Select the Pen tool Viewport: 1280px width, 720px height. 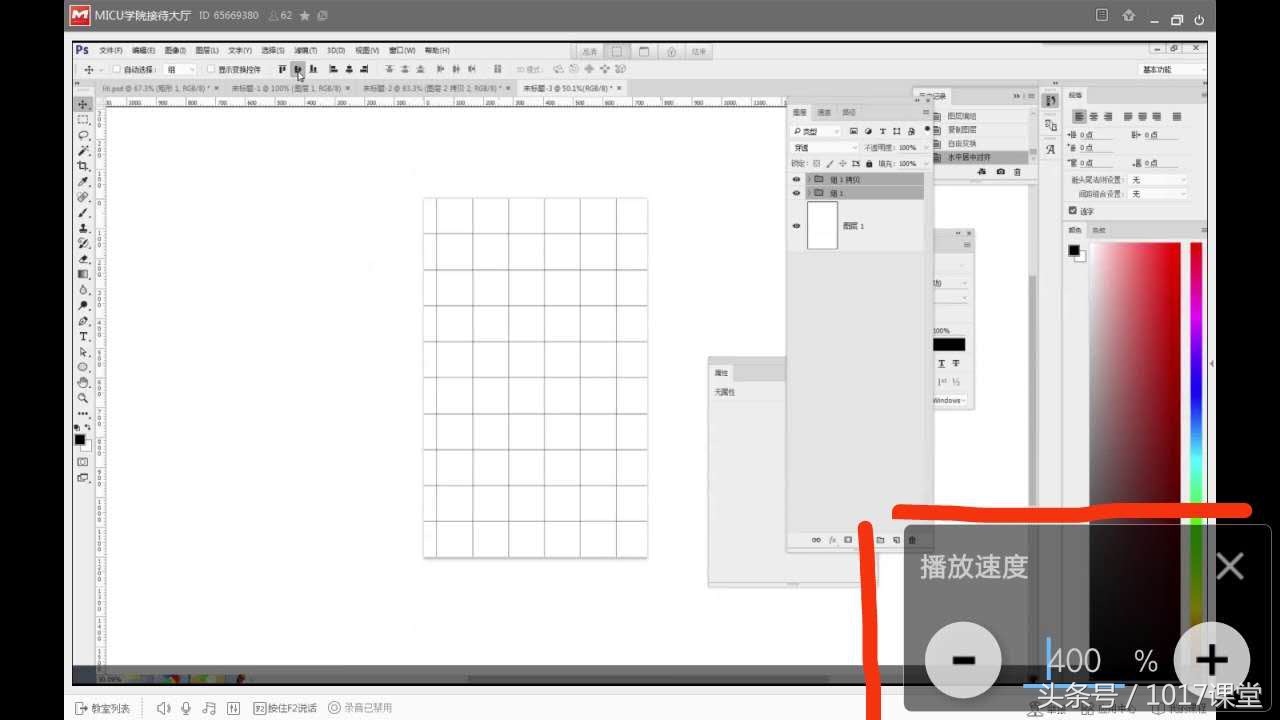click(84, 321)
